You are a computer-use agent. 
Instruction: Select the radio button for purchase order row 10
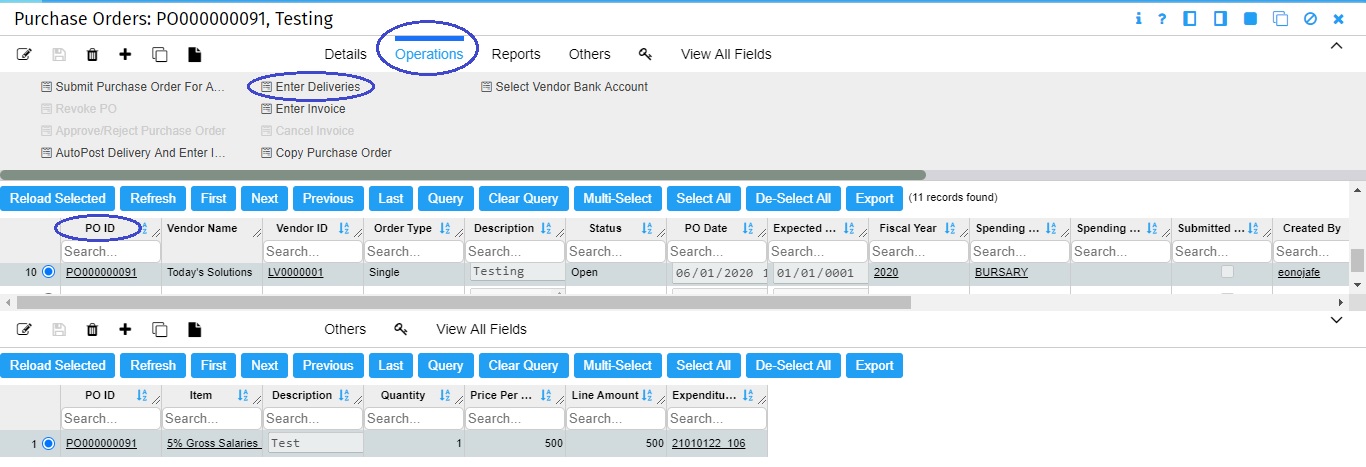click(x=49, y=273)
